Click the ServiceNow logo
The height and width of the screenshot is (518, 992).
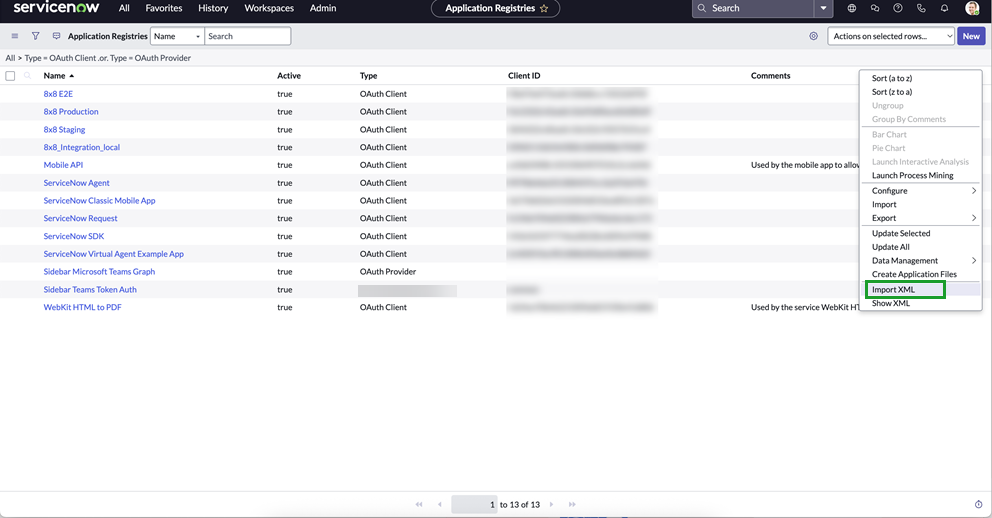pos(56,8)
